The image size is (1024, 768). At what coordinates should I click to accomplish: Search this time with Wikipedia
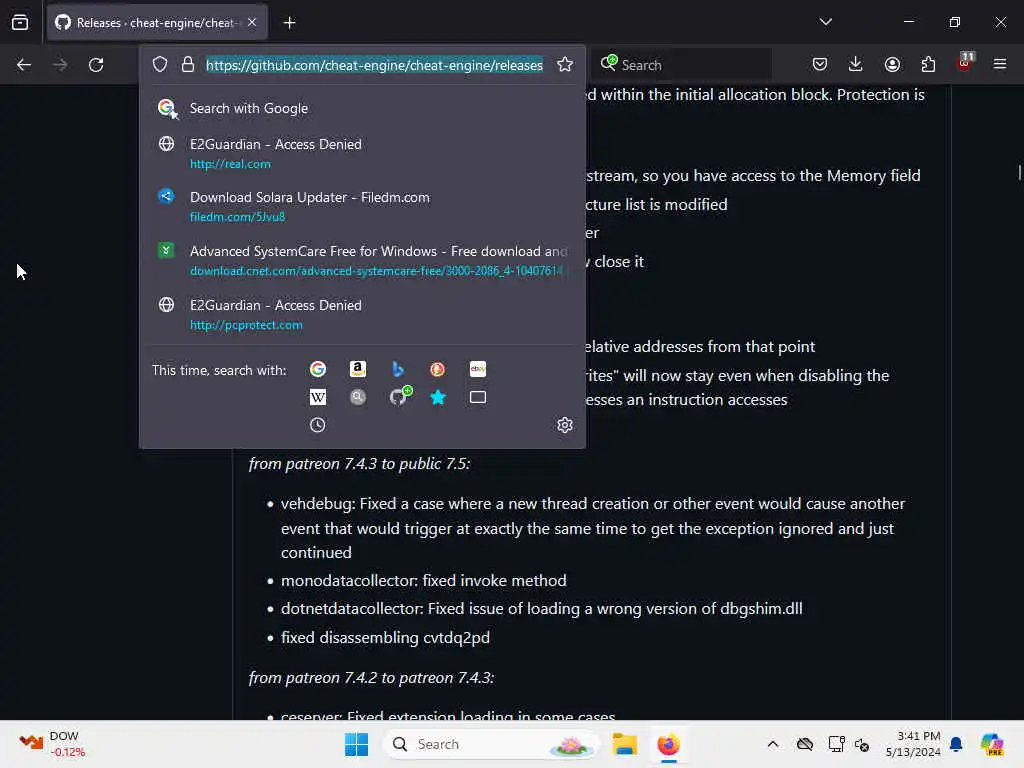tap(318, 397)
